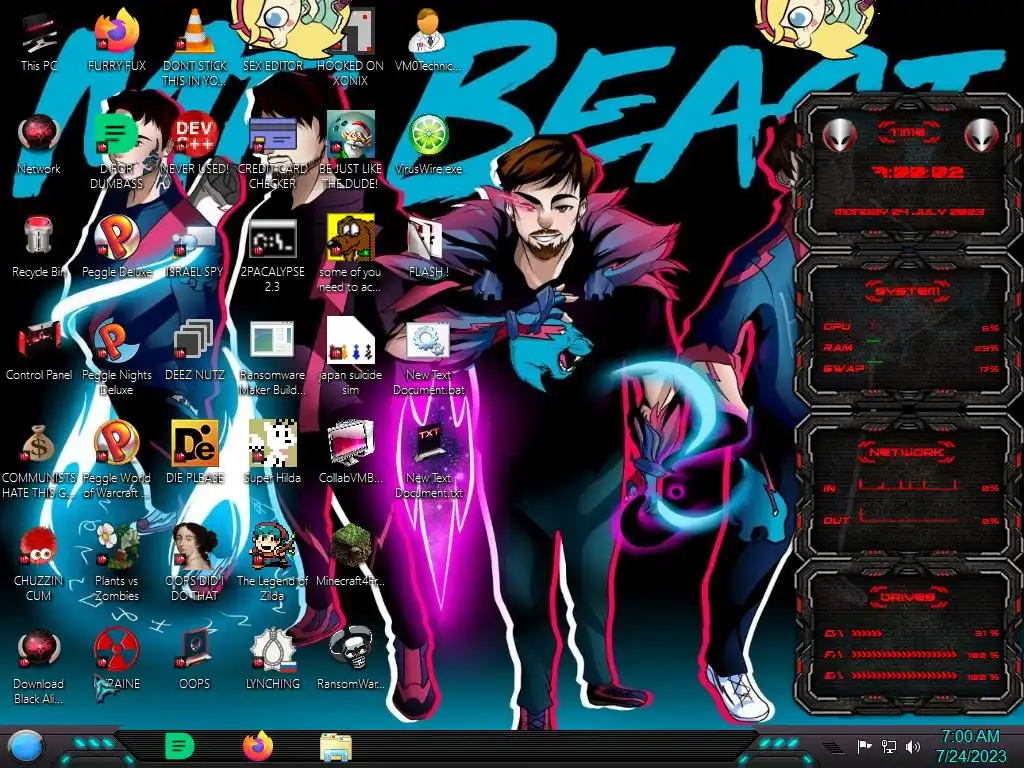Select the COMMUNISTS HATE THIS money bag icon
The image size is (1024, 768).
pos(39,462)
